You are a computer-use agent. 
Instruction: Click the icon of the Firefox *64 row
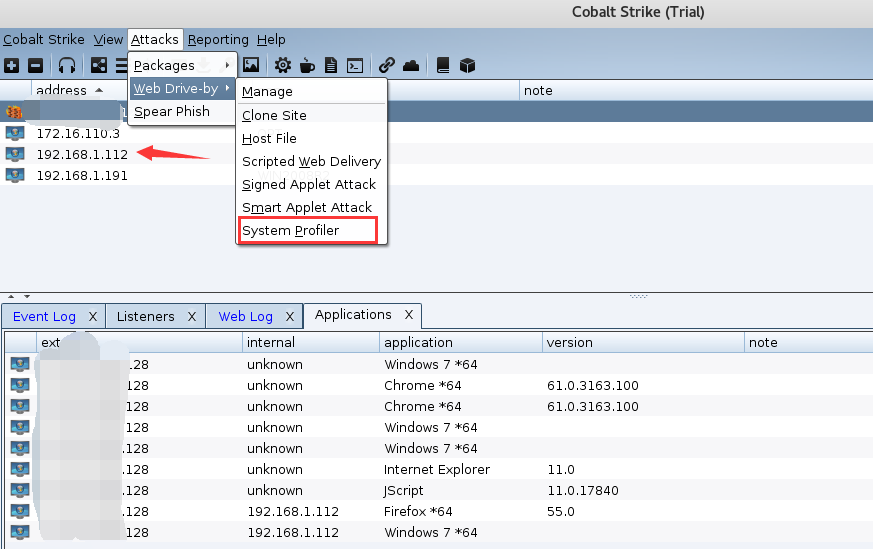20,511
